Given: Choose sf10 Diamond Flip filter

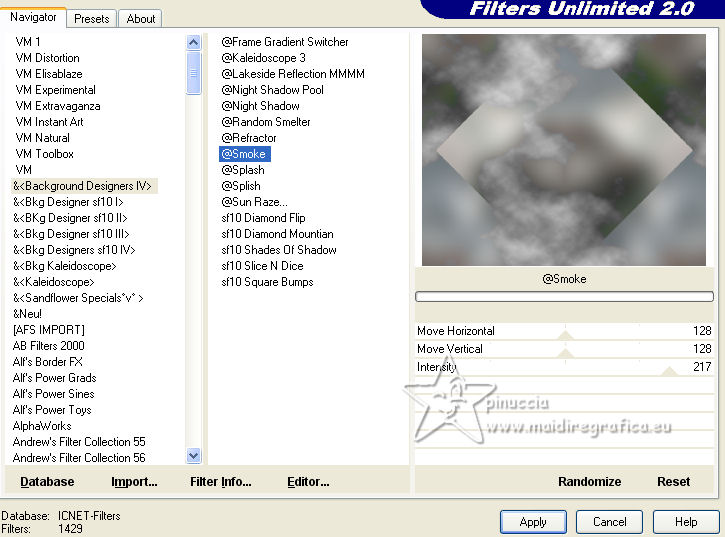Looking at the screenshot, I should 264,218.
